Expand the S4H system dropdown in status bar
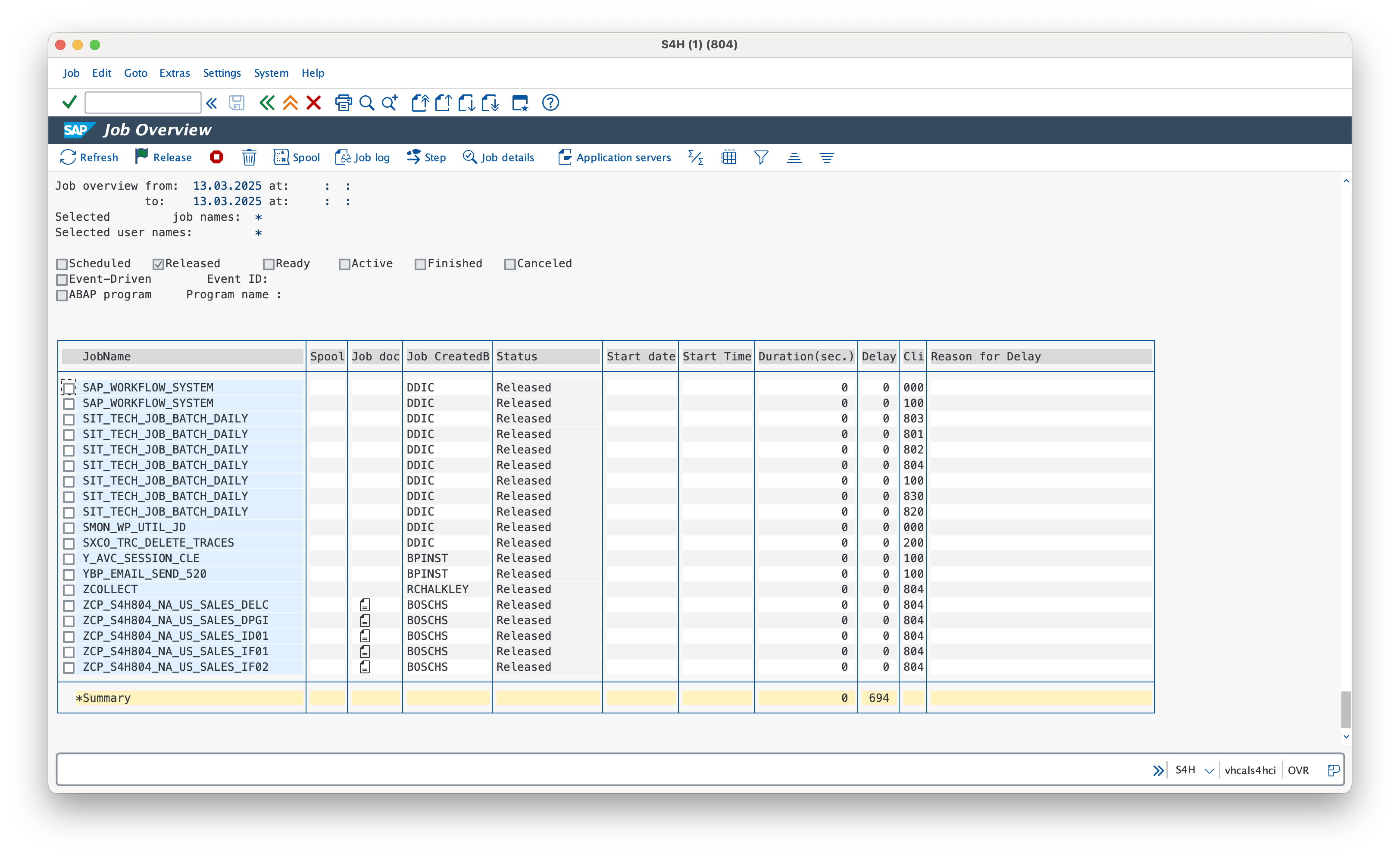Image resolution: width=1400 pixels, height=857 pixels. pos(1209,771)
